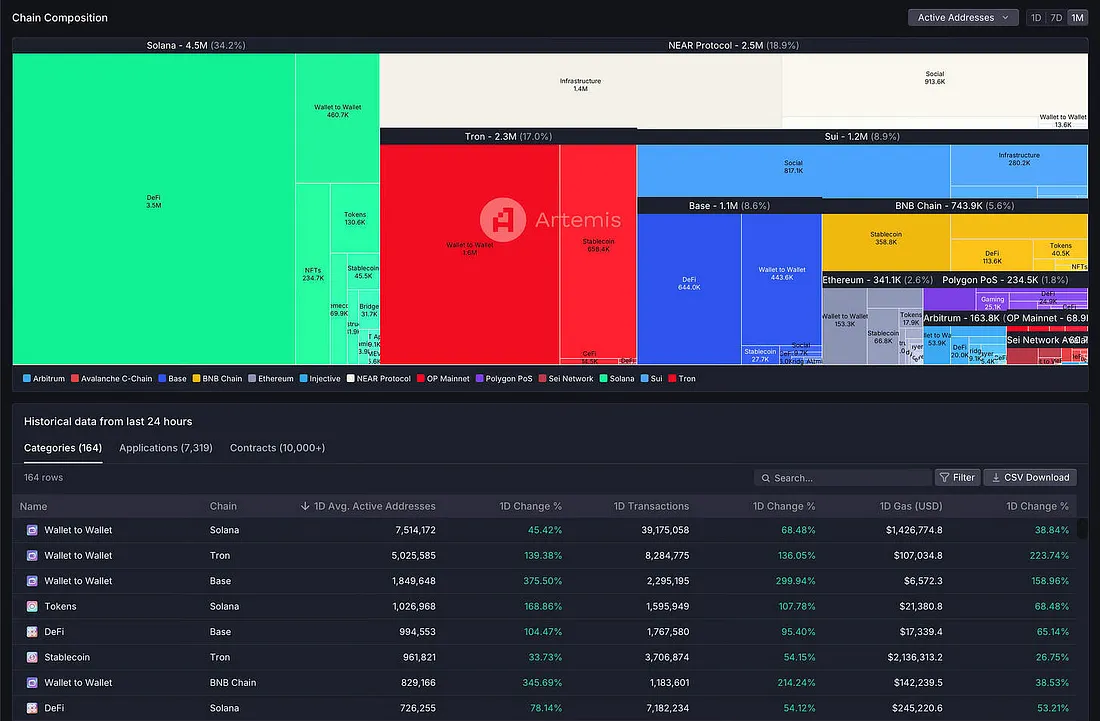Select Base DeFi 644.0K treemap block
This screenshot has height=721, width=1100.
[x=689, y=289]
